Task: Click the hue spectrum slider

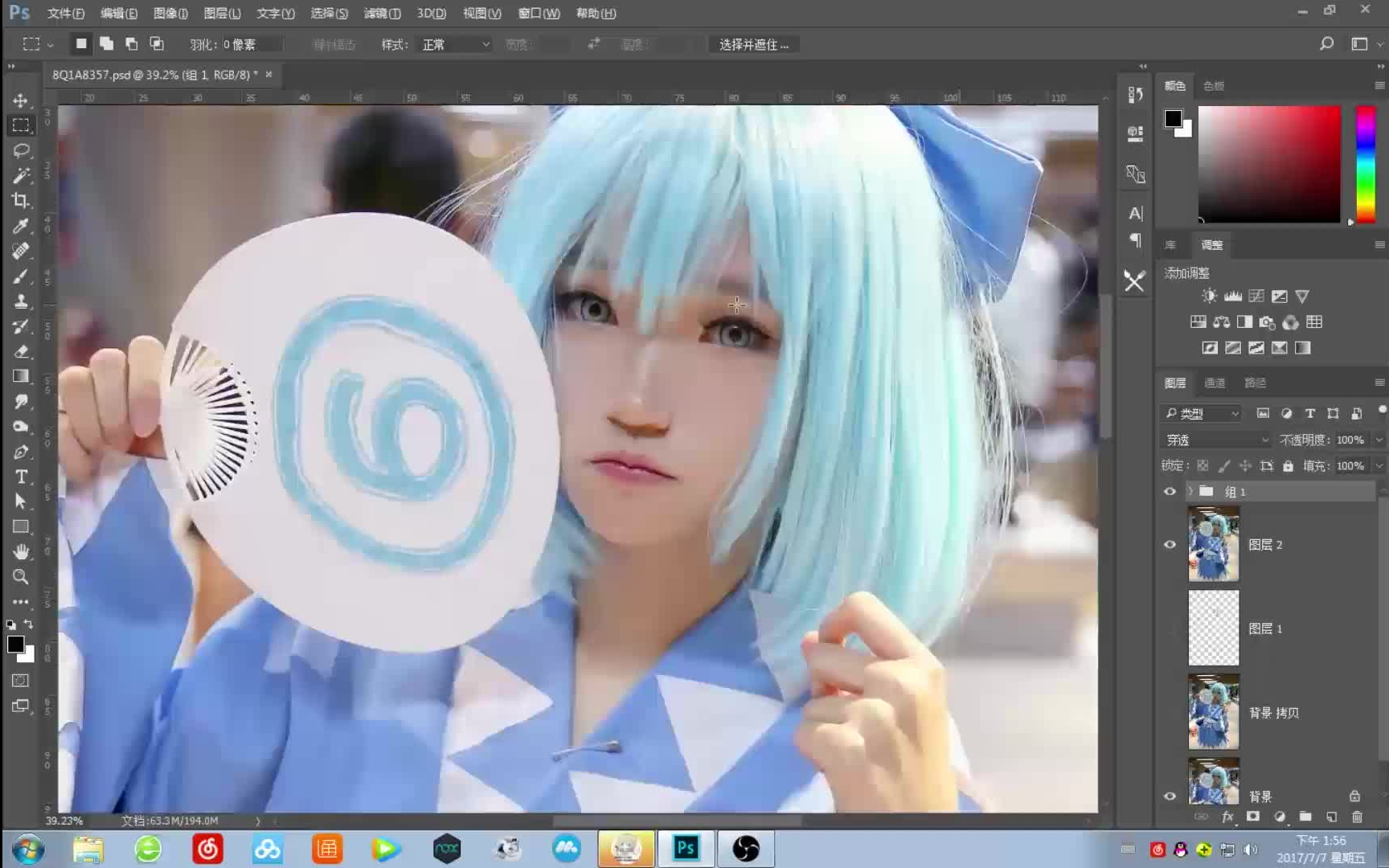Action: coord(1366,164)
